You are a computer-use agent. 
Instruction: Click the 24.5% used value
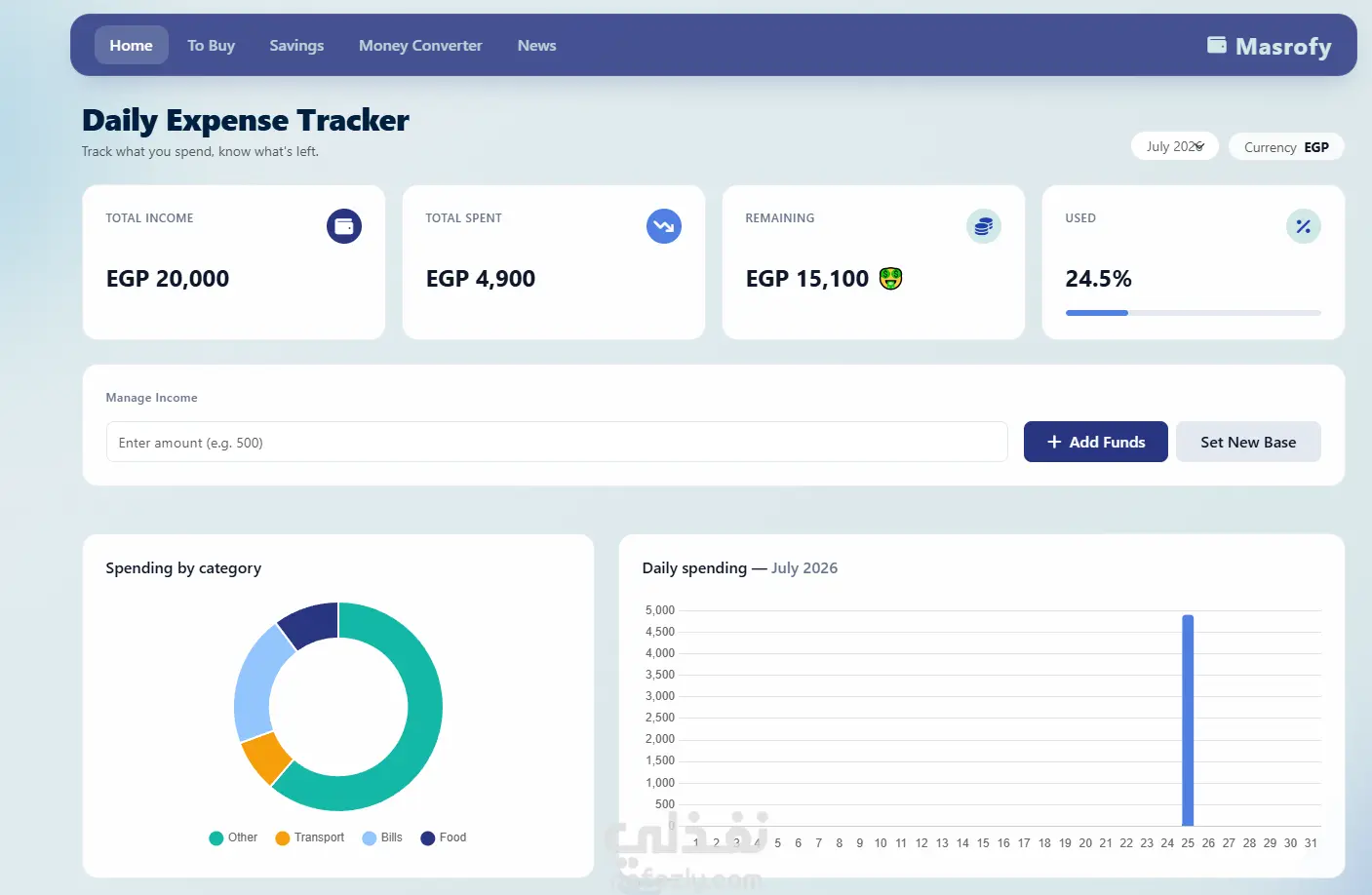(1099, 279)
